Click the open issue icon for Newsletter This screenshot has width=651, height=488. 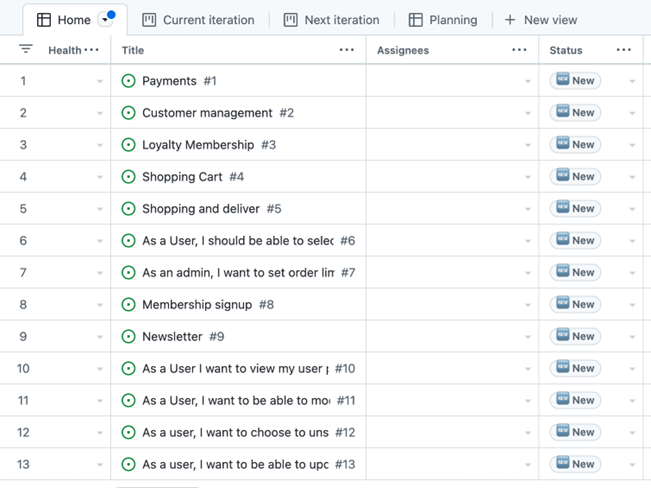tap(128, 336)
